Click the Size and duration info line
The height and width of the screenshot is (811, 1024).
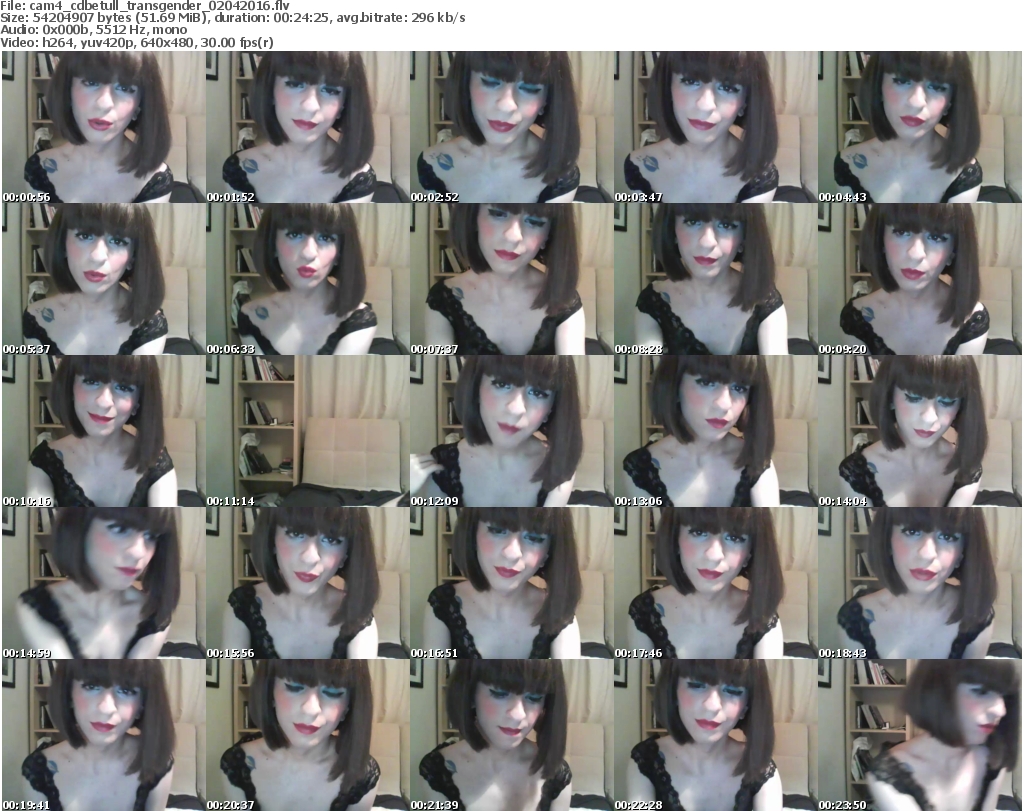(233, 18)
